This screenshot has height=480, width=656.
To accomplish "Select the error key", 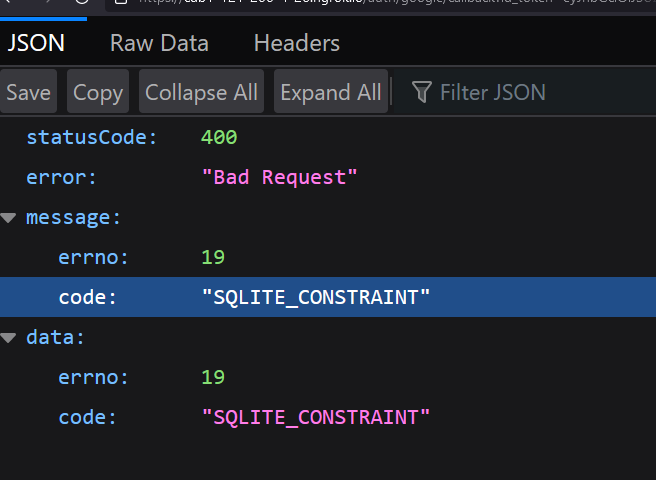I will (x=62, y=177).
